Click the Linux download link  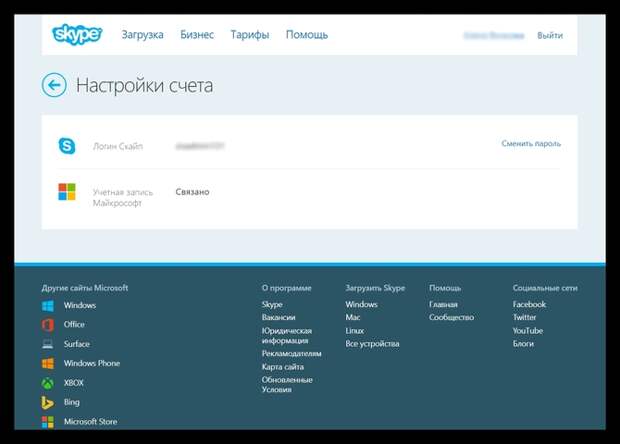(355, 331)
